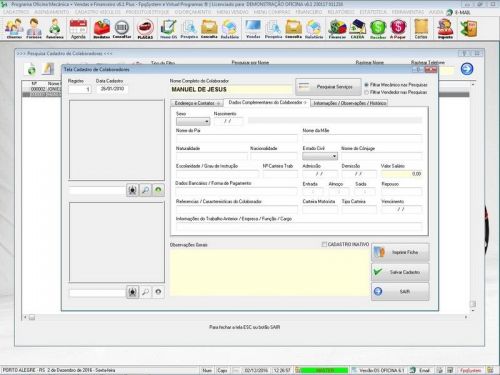
Task: Click the exit door icon in toolbar
Action: point(469,29)
